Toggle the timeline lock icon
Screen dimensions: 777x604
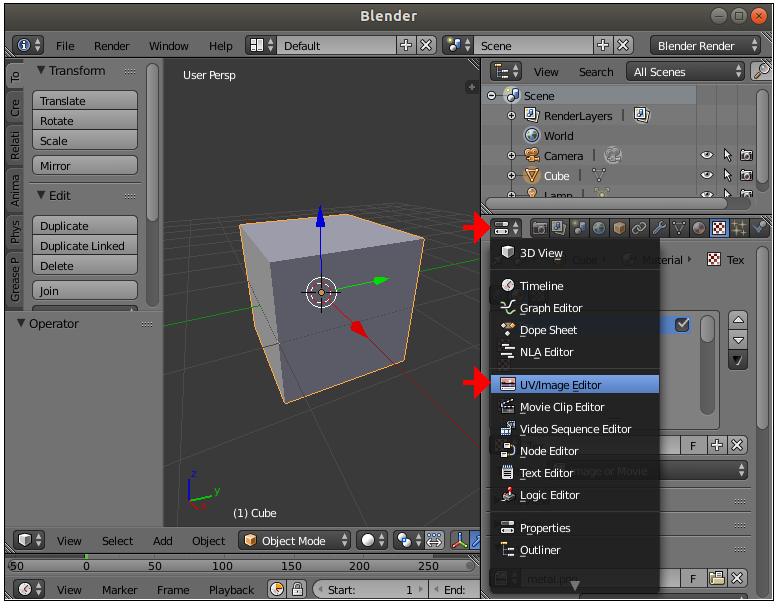tap(297, 589)
